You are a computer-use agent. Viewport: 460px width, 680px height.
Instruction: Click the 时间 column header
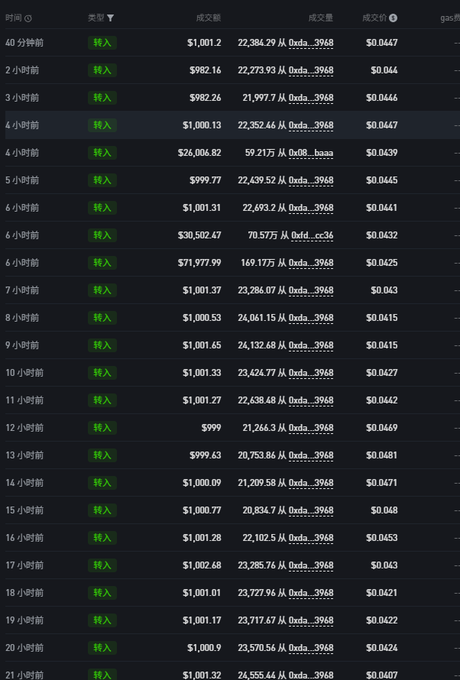click(13, 18)
